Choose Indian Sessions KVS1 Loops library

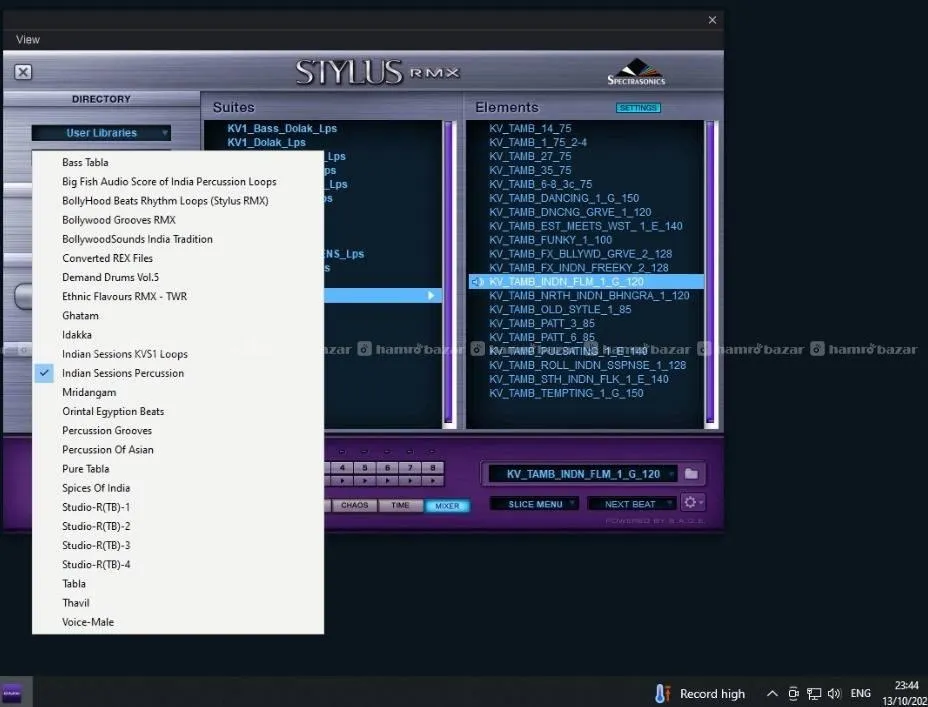[x=178, y=354]
